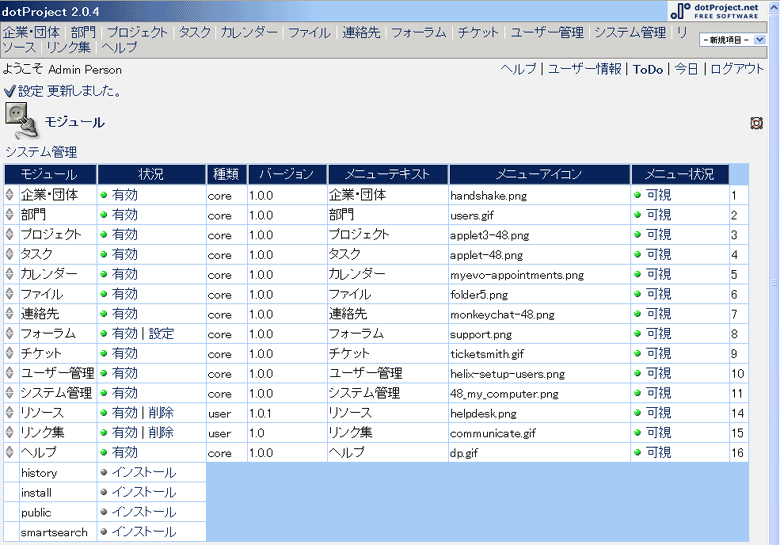Click the reorder arrows for ファイル row

coord(9,294)
